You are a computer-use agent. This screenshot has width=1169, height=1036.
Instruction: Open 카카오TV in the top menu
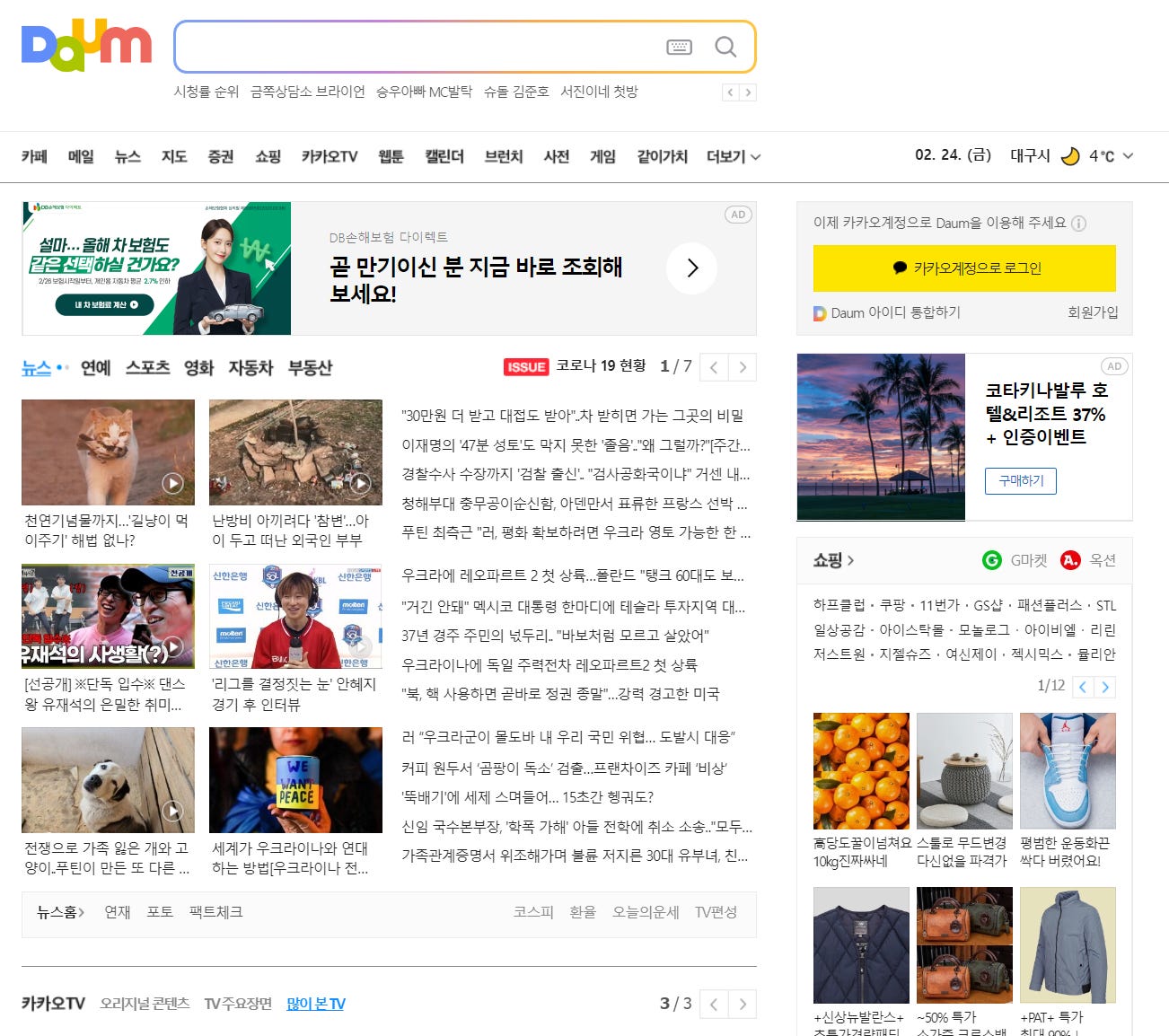pos(330,156)
